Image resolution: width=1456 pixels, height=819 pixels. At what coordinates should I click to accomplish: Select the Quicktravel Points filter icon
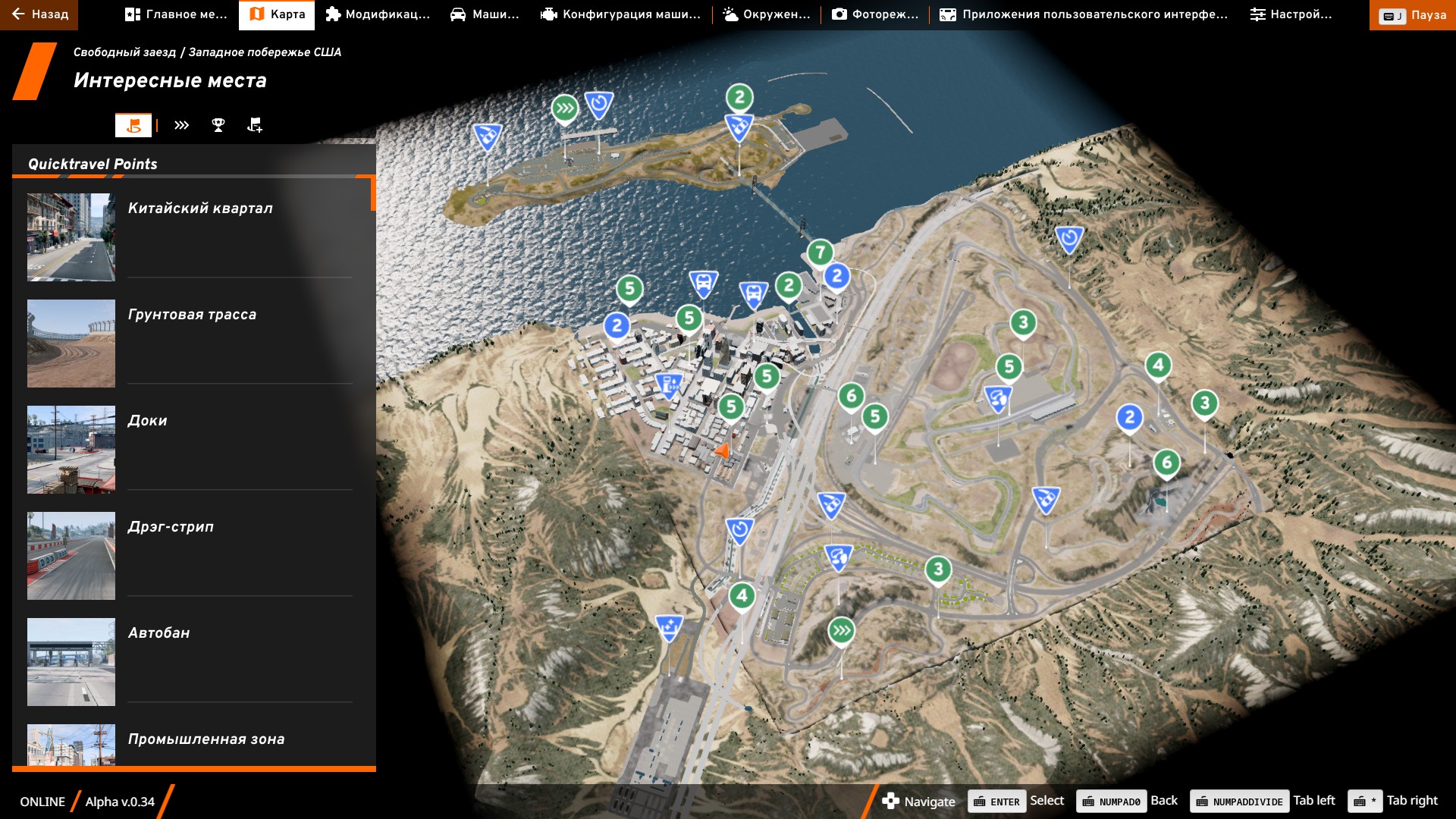(x=133, y=125)
